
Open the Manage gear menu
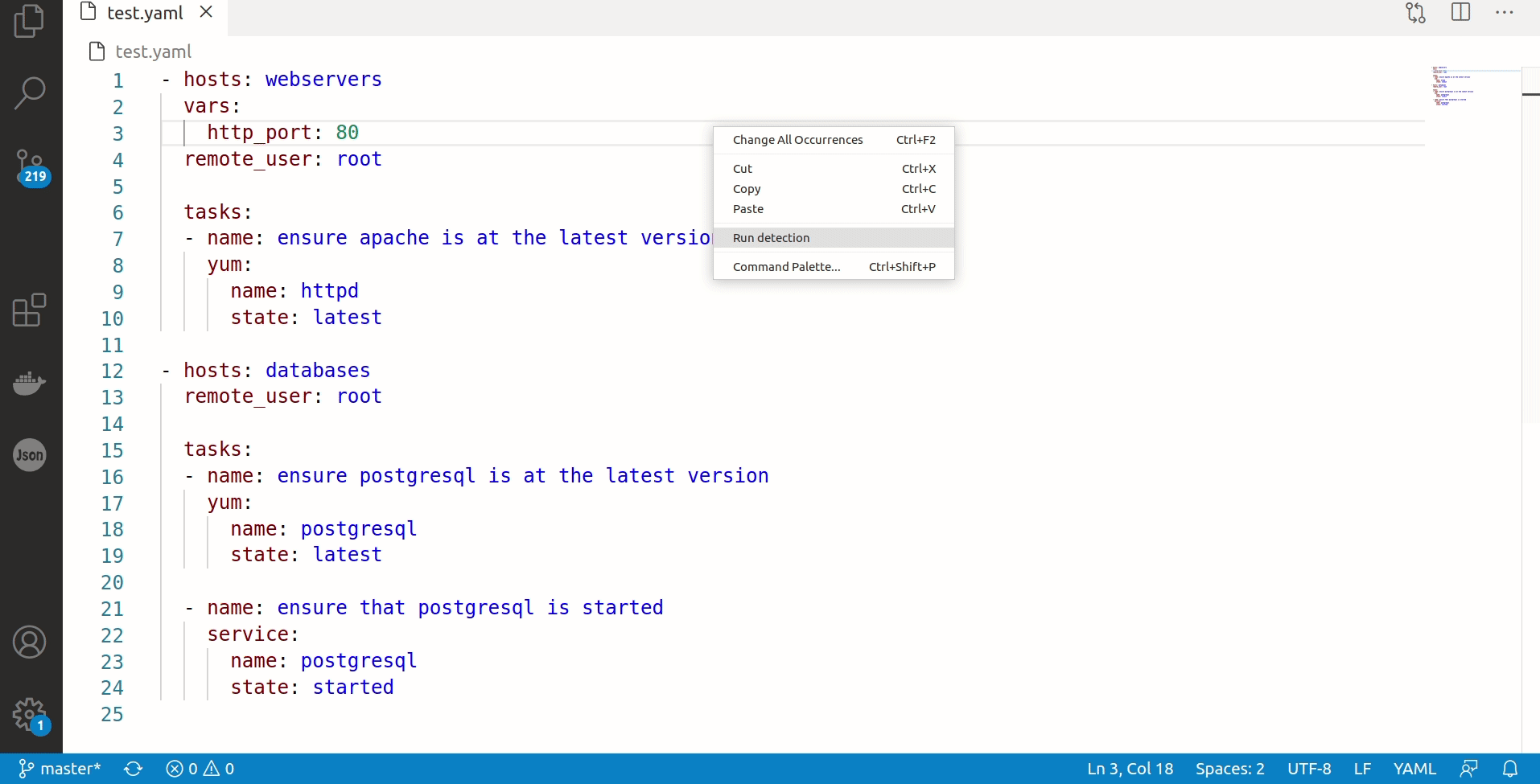coord(30,714)
